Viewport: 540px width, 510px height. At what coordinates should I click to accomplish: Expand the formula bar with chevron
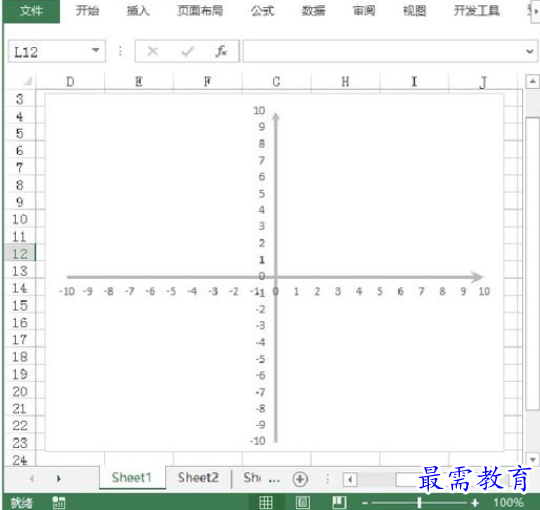pos(530,52)
